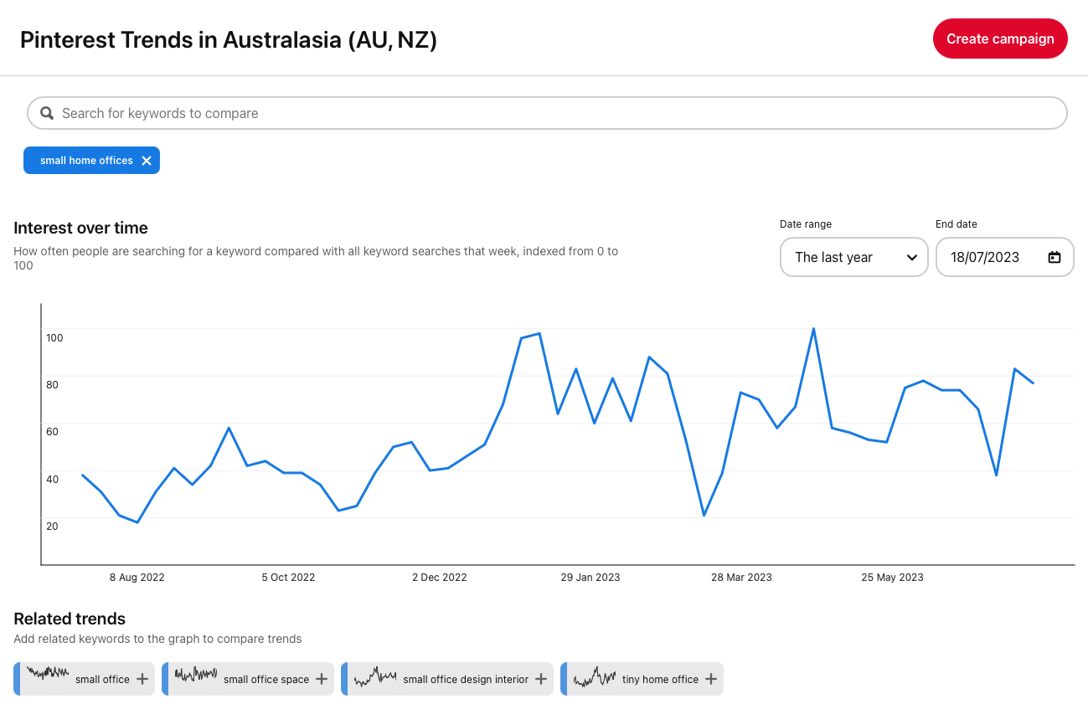This screenshot has width=1088, height=709.
Task: Add small office space trend plus icon
Action: 321,679
